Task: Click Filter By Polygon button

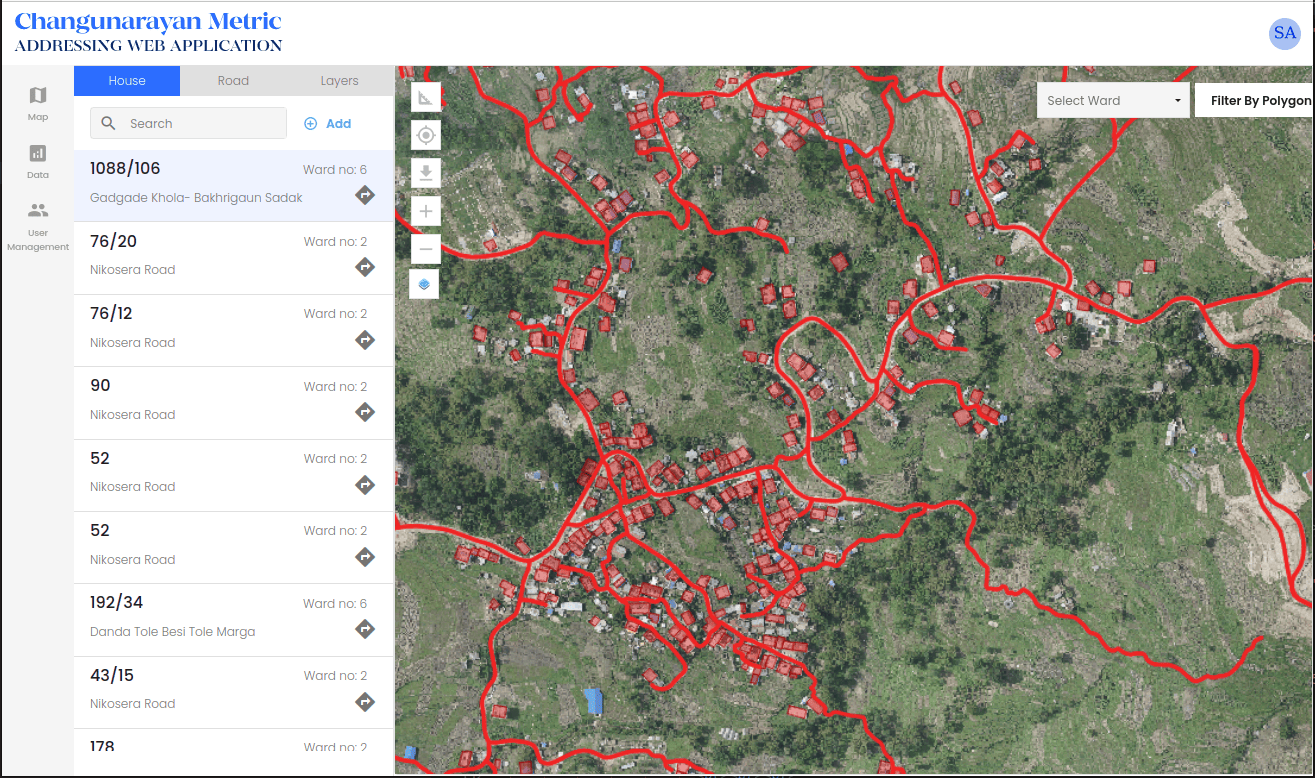Action: pyautogui.click(x=1258, y=101)
